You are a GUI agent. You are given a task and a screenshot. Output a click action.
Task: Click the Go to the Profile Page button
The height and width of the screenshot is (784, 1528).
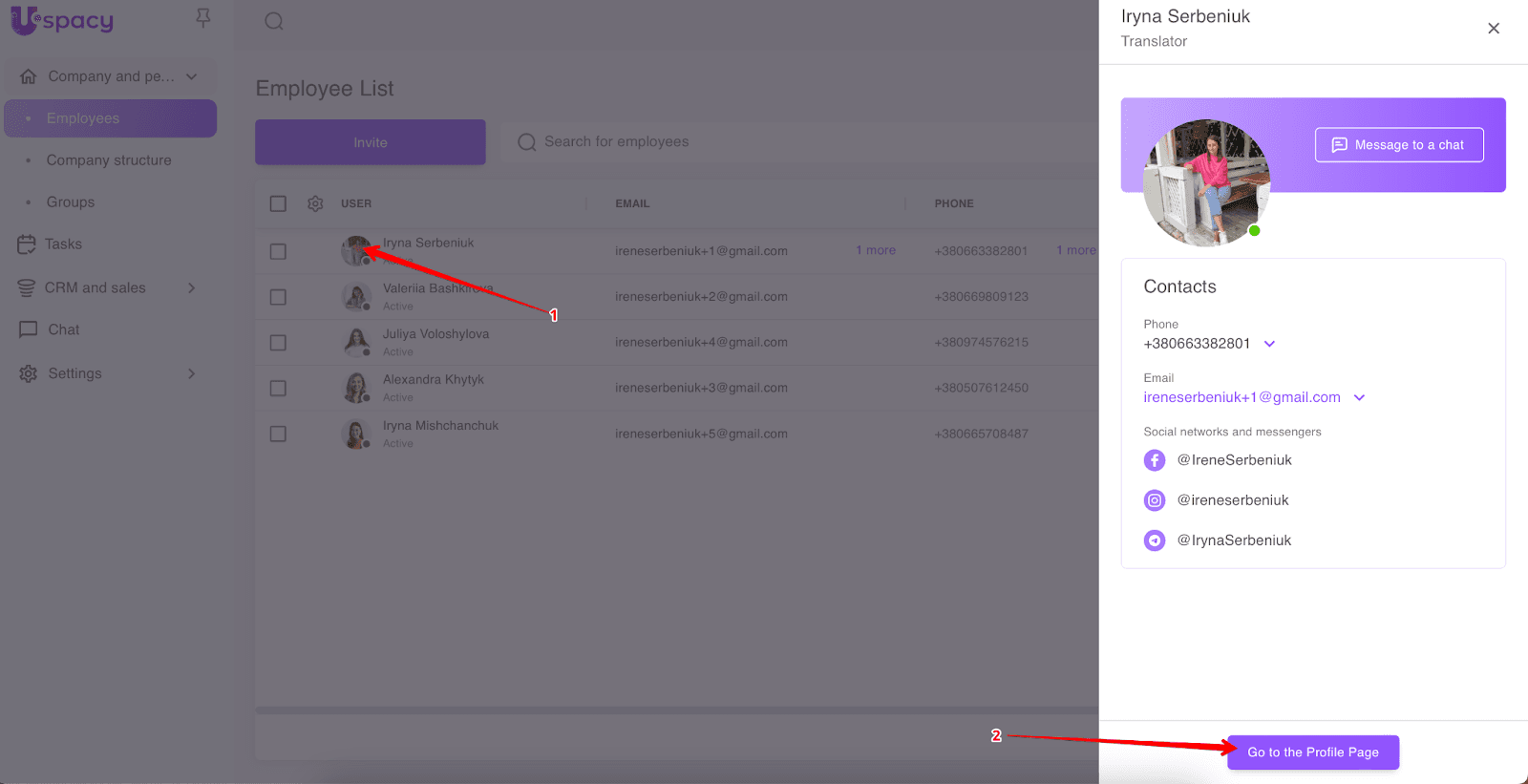point(1312,752)
